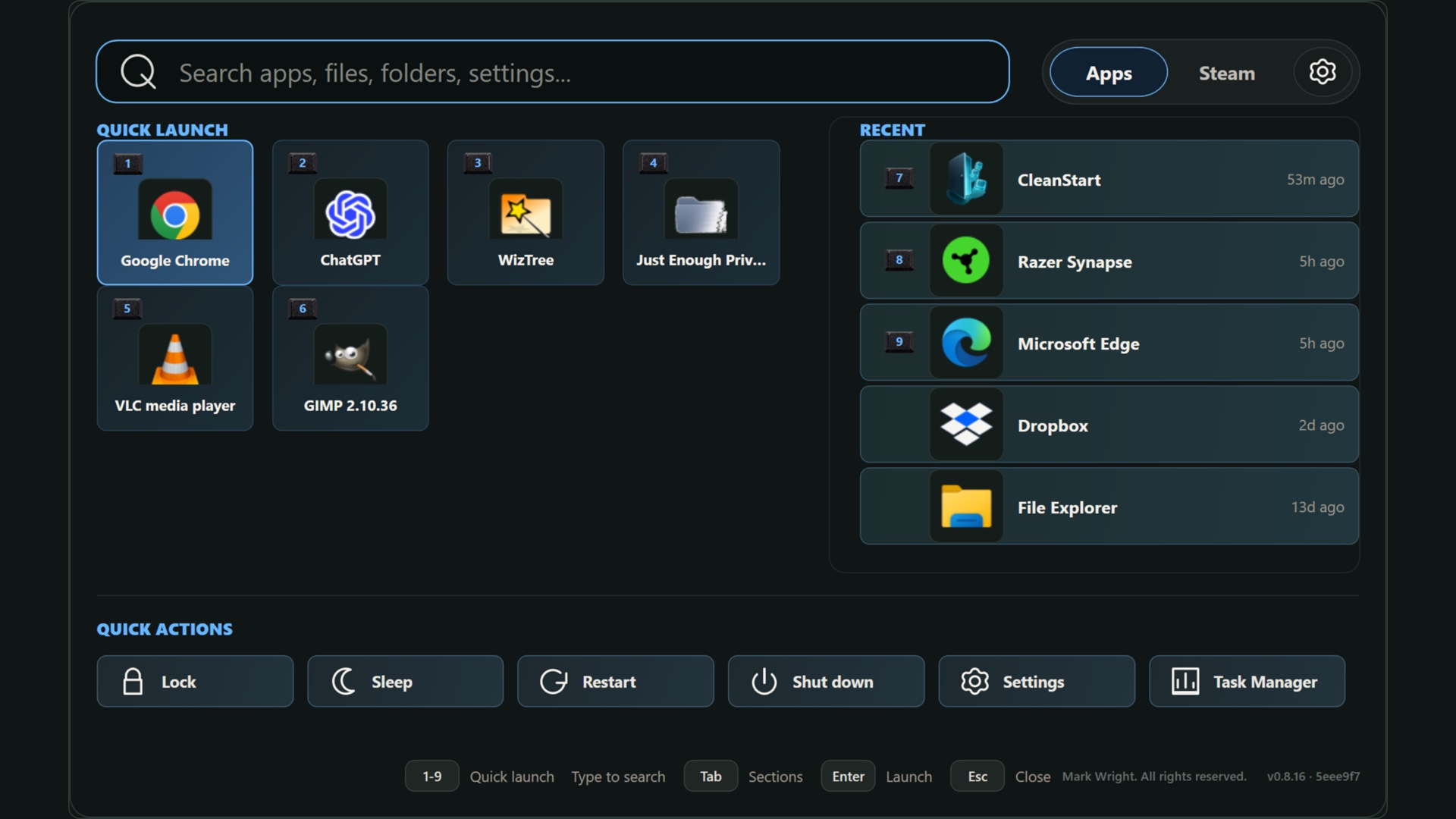Screen dimensions: 1456x819
Task: Click the gear icon on Quick Actions Settings
Action: pos(974,682)
